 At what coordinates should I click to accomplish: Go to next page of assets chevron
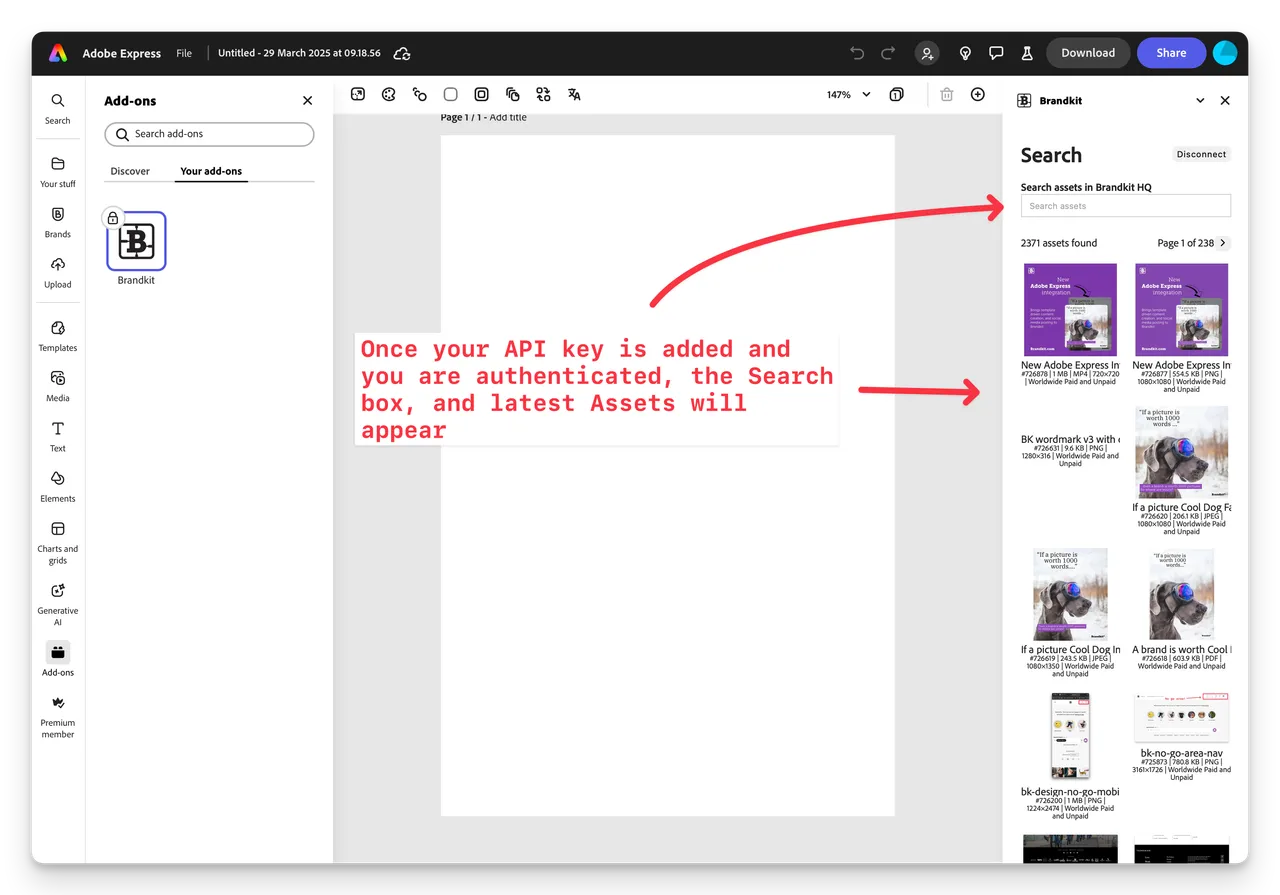(x=1223, y=243)
